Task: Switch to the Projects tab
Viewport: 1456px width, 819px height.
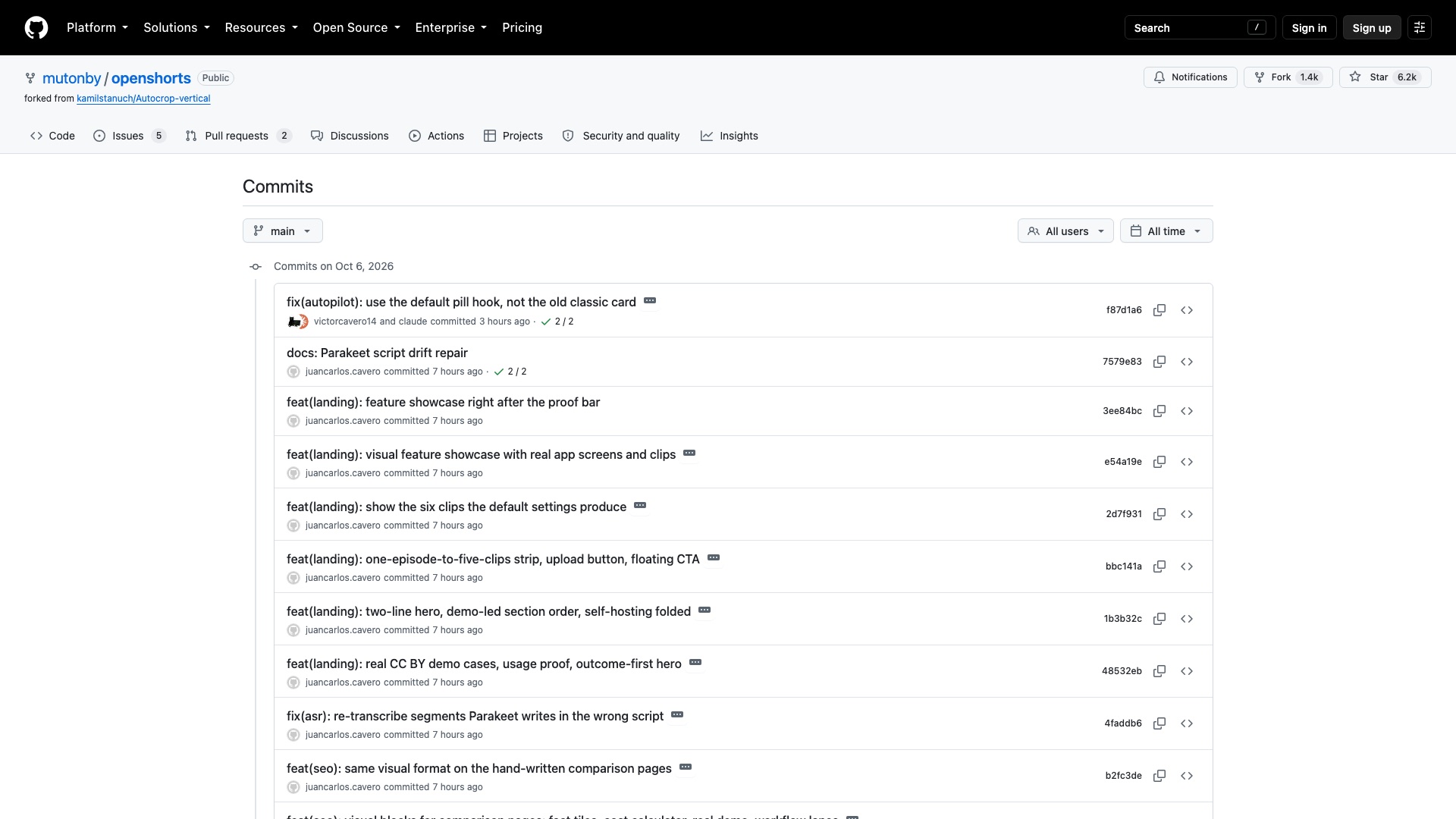Action: pos(513,136)
